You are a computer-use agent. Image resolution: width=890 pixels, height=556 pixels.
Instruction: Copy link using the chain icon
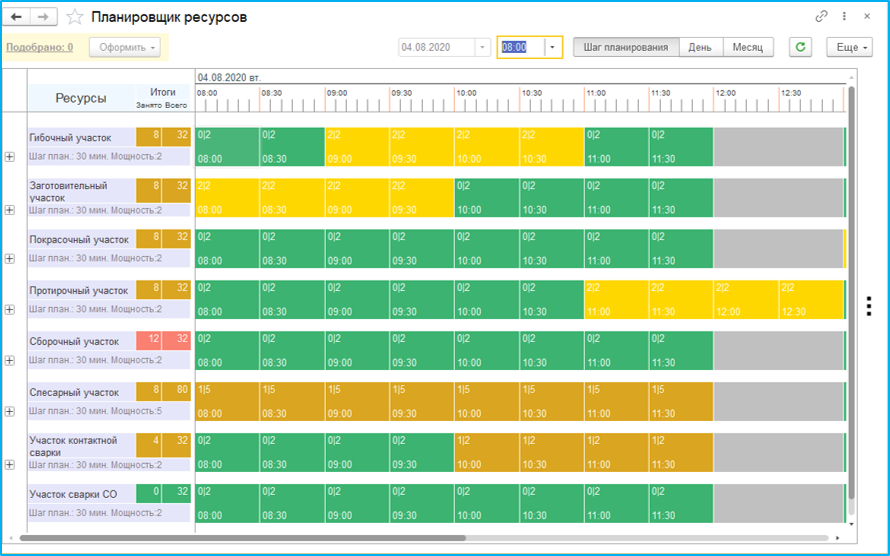[x=821, y=16]
